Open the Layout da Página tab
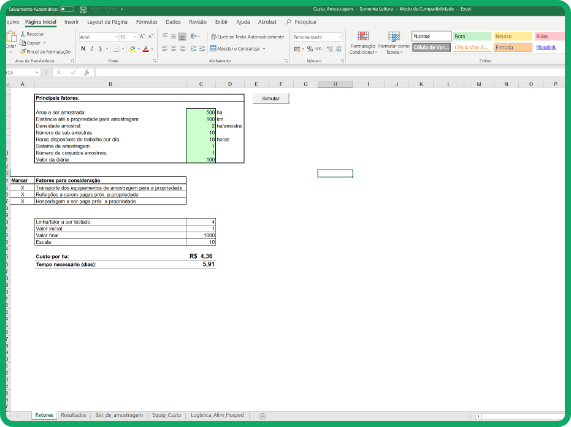Image resolution: width=571 pixels, height=427 pixels. [107, 22]
